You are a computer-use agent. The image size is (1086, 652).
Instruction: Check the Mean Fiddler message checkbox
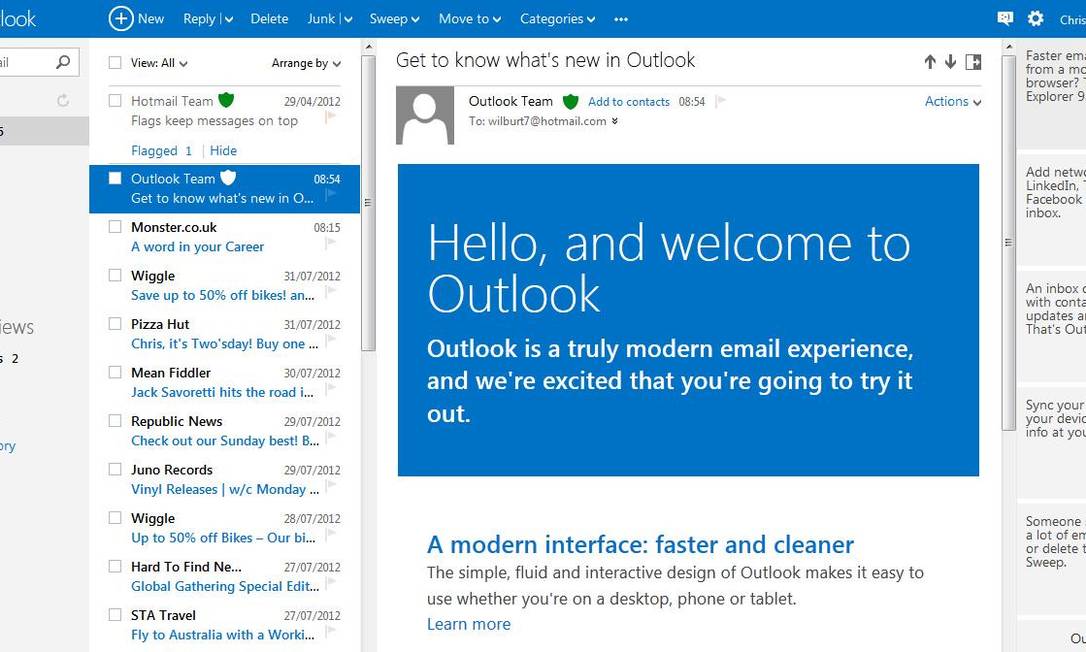(x=115, y=372)
